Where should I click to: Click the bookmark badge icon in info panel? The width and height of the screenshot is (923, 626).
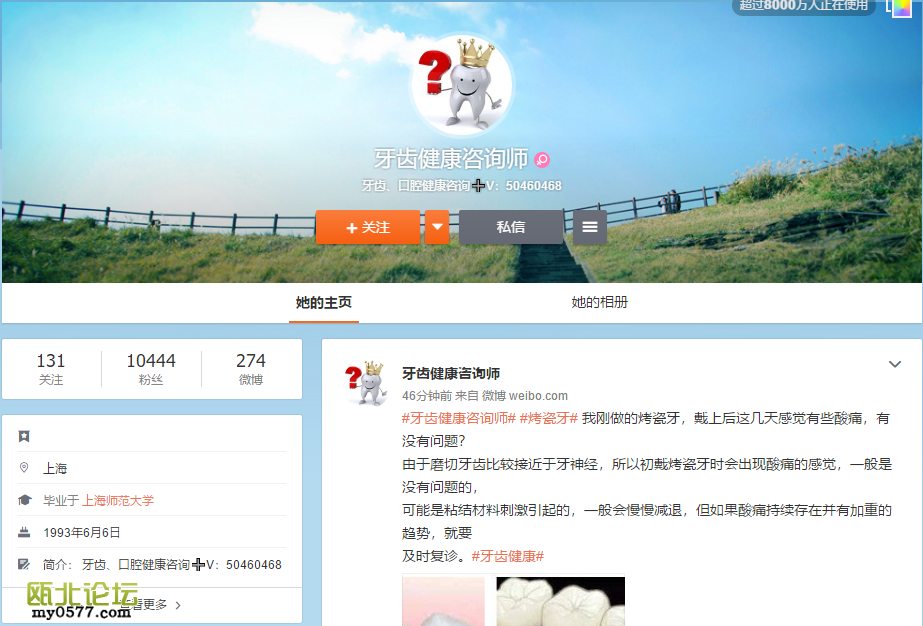pos(24,436)
